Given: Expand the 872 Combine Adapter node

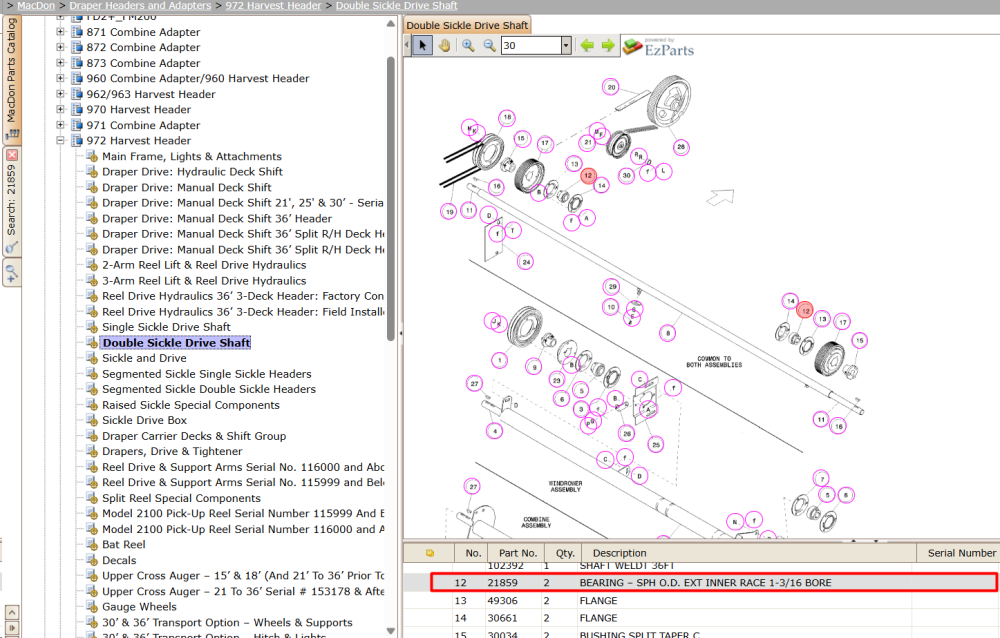Looking at the screenshot, I should [60, 47].
